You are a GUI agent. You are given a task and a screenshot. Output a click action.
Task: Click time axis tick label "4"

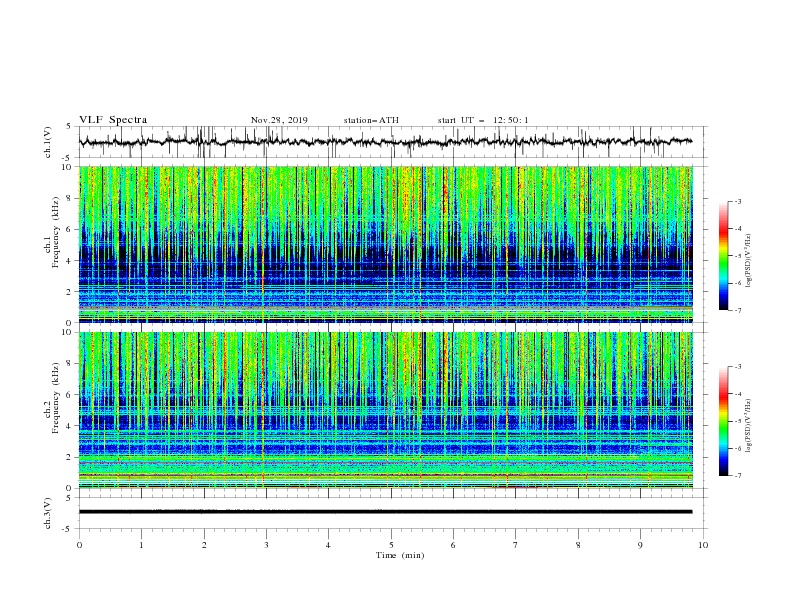329,545
